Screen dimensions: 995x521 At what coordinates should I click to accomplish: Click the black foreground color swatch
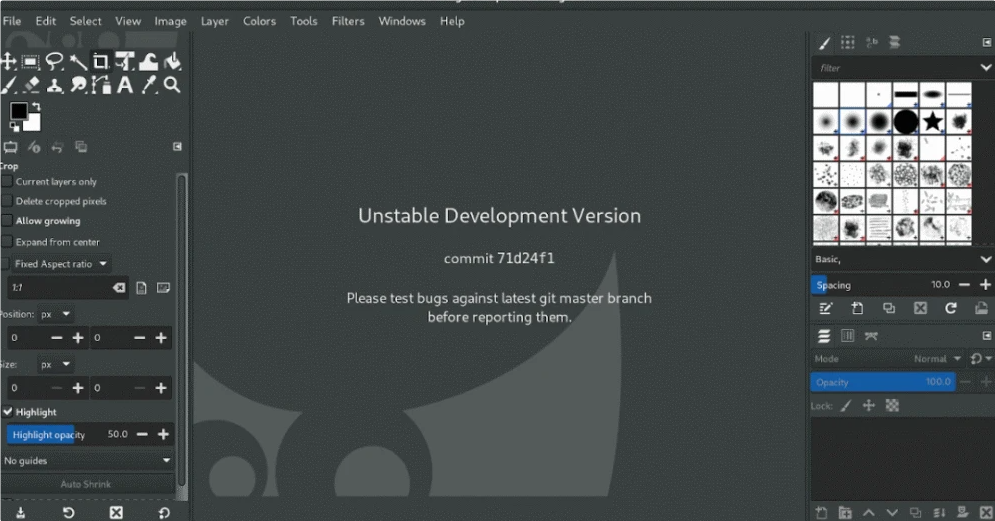[18, 110]
